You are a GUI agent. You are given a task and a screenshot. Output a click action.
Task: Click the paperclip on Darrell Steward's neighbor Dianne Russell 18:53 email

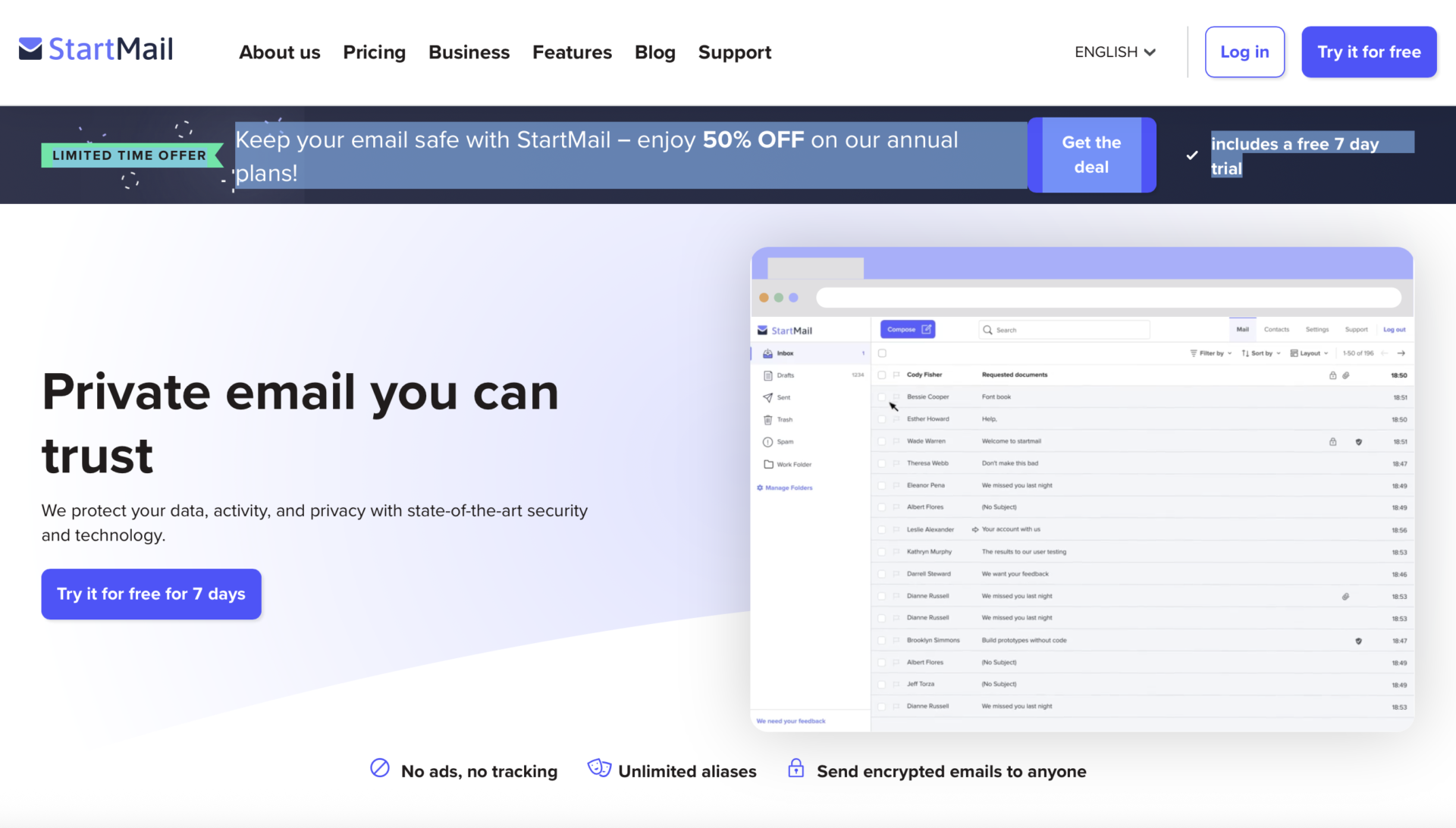(1345, 597)
